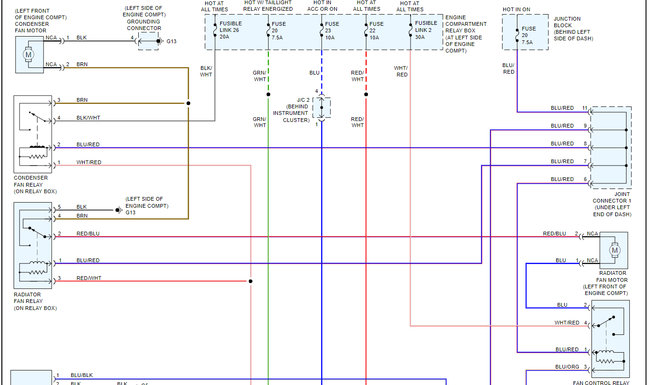650x385 pixels.
Task: Click Fuse 20 7.5A in the junction block
Action: point(529,35)
